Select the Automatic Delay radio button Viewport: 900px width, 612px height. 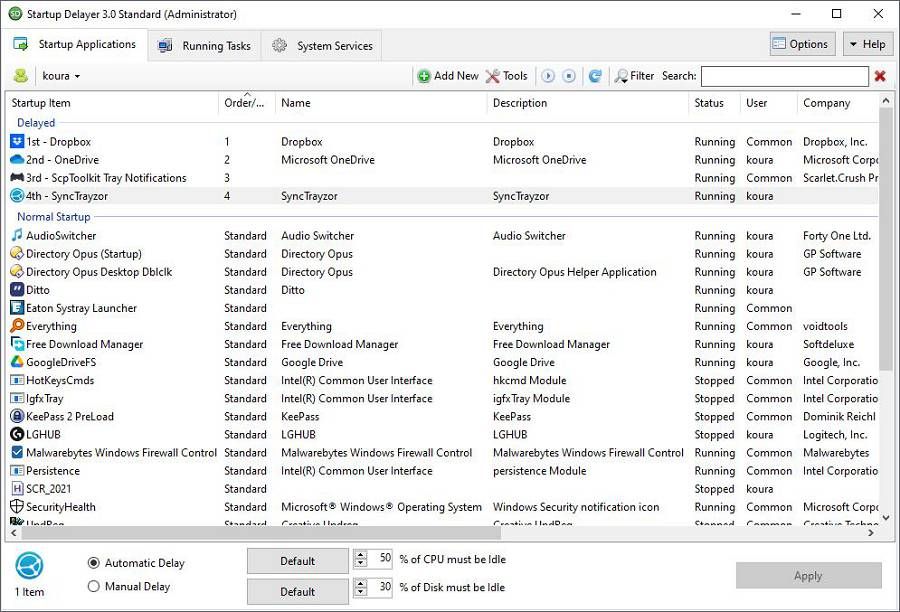94,562
